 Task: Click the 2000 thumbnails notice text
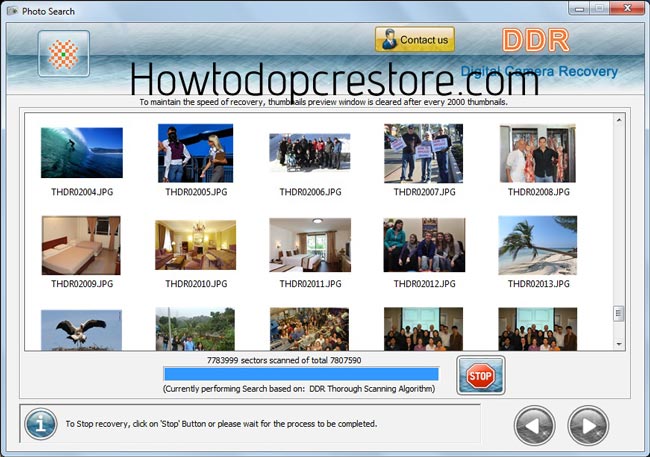coord(323,102)
